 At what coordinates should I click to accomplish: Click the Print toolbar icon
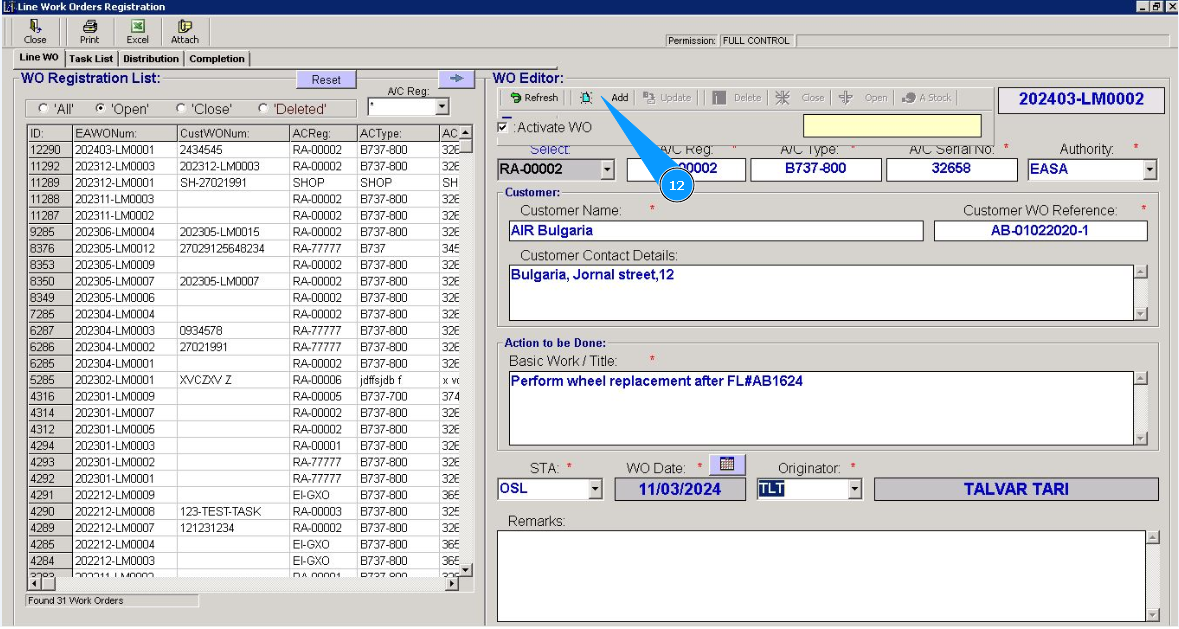point(90,31)
